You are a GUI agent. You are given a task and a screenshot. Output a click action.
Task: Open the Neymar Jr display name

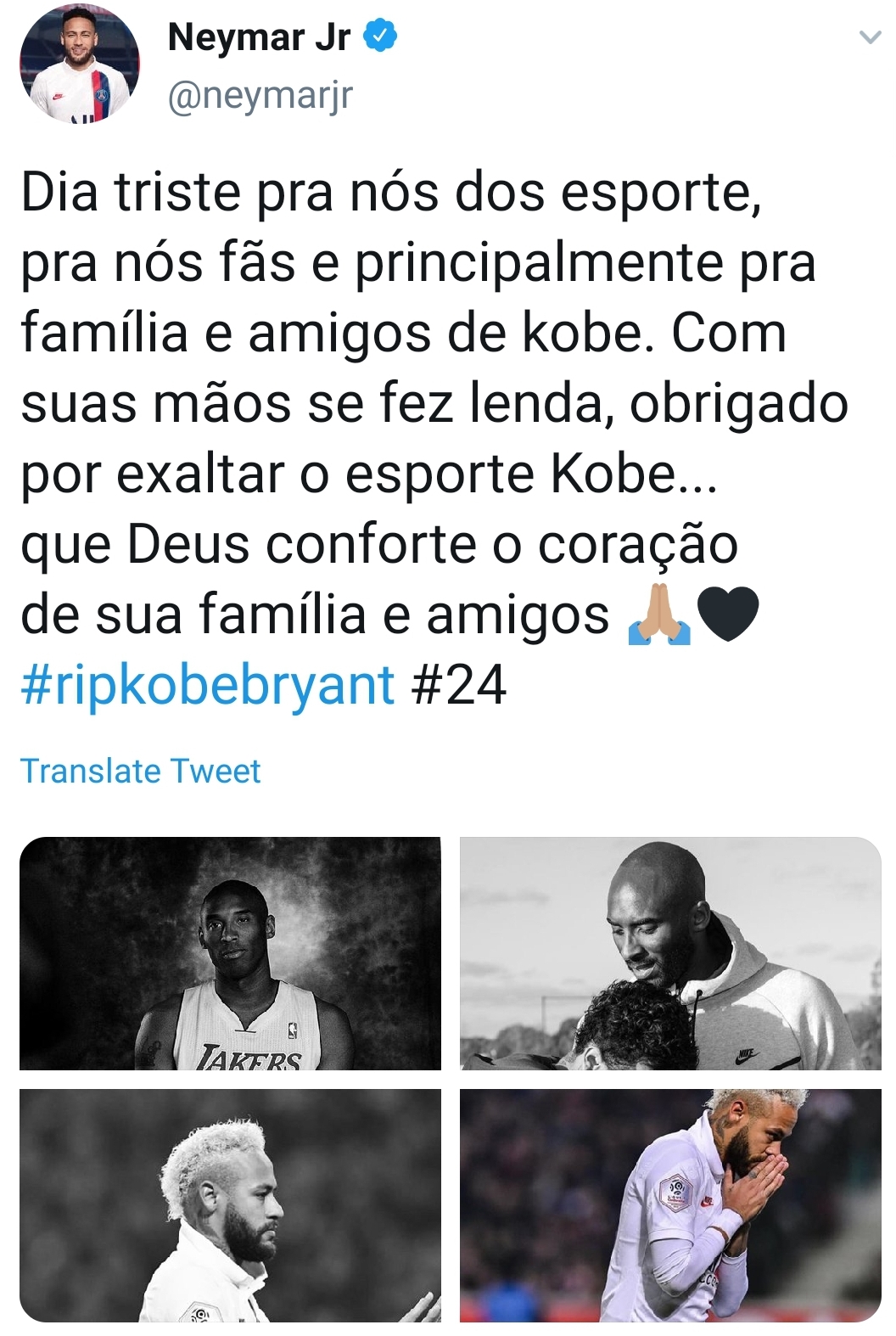(260, 37)
